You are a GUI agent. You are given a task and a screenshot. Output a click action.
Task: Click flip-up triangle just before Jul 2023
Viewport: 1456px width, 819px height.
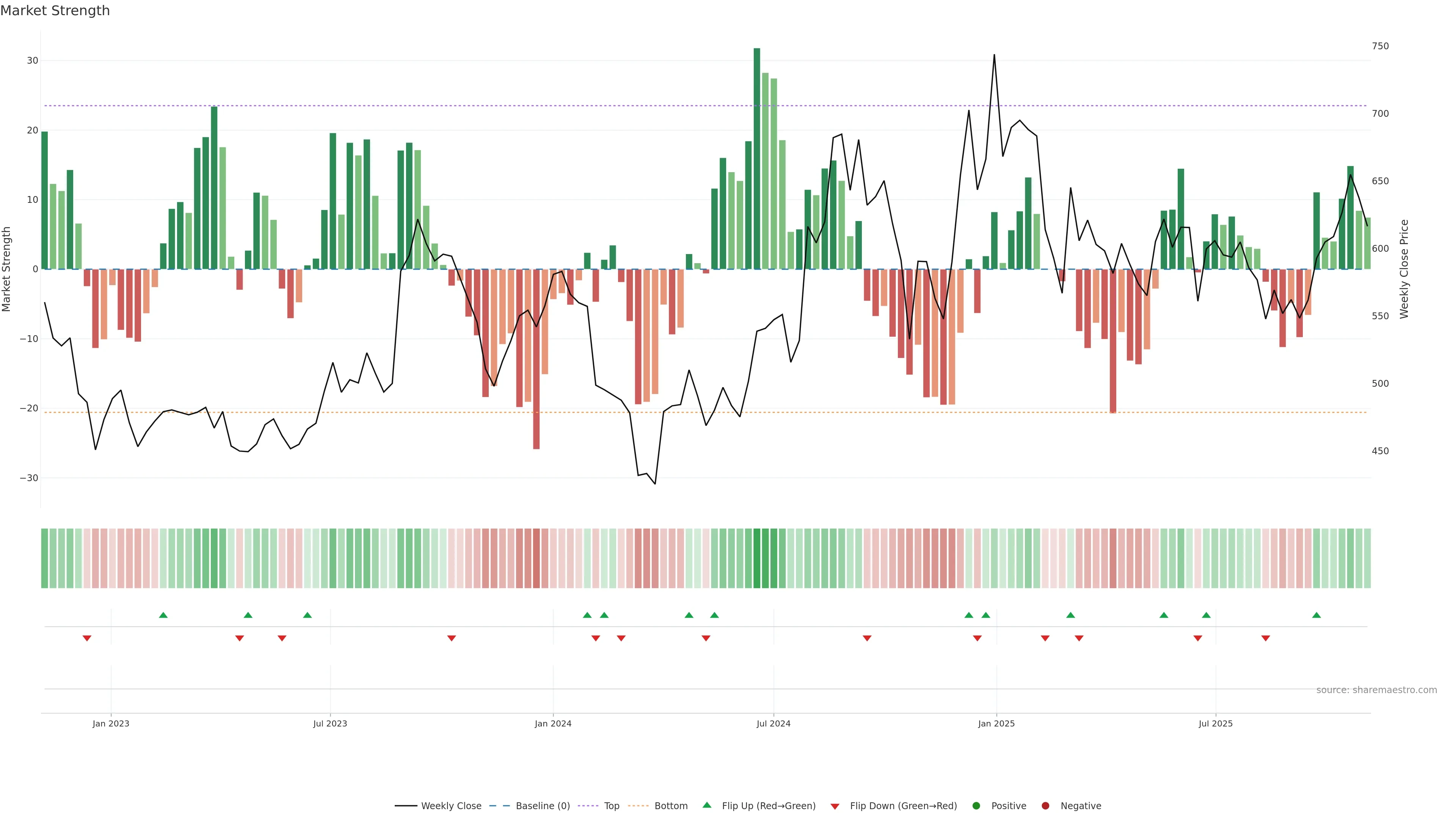[308, 615]
